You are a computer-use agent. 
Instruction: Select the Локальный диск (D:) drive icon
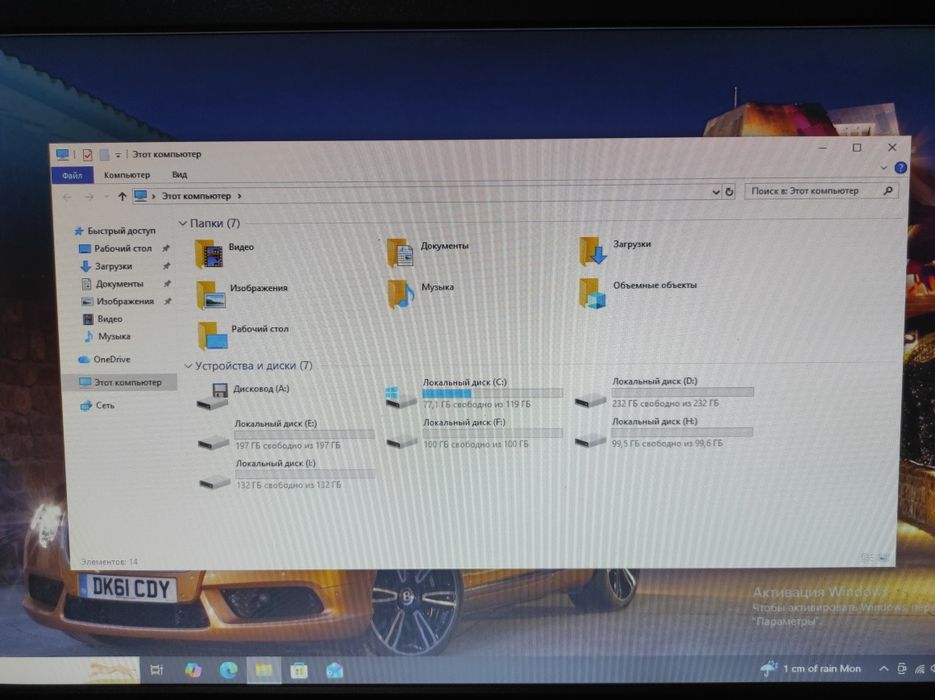point(590,400)
